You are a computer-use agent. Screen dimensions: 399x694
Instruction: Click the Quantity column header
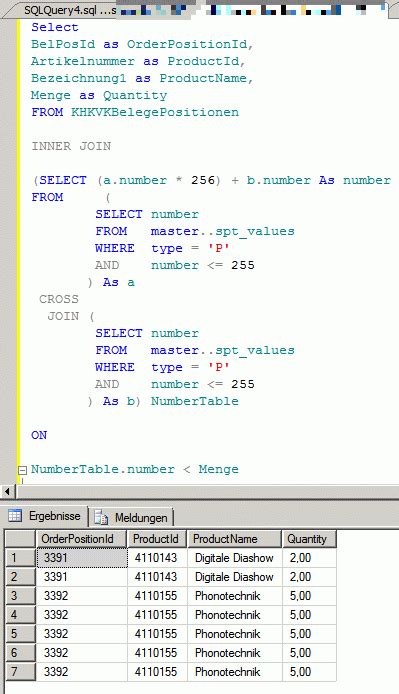click(x=309, y=539)
